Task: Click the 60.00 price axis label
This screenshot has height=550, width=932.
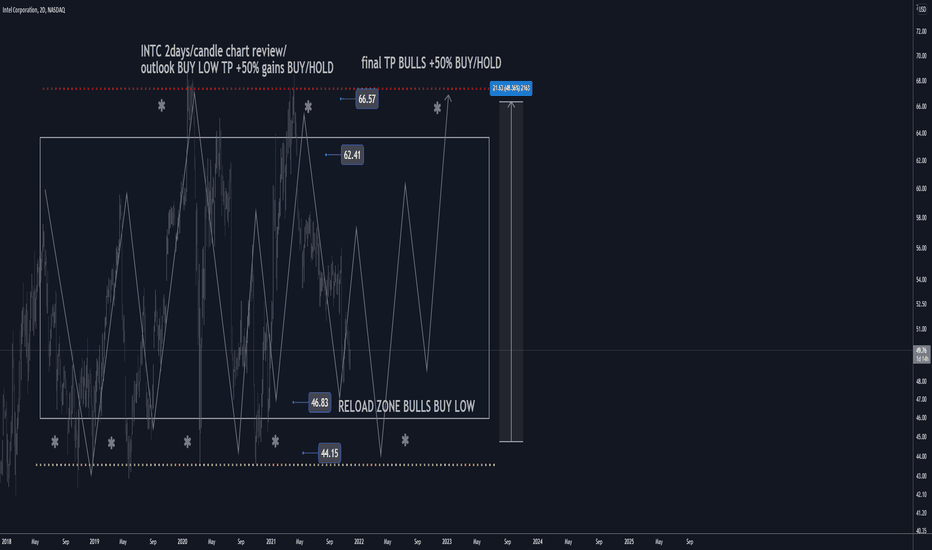Action: pyautogui.click(x=921, y=188)
